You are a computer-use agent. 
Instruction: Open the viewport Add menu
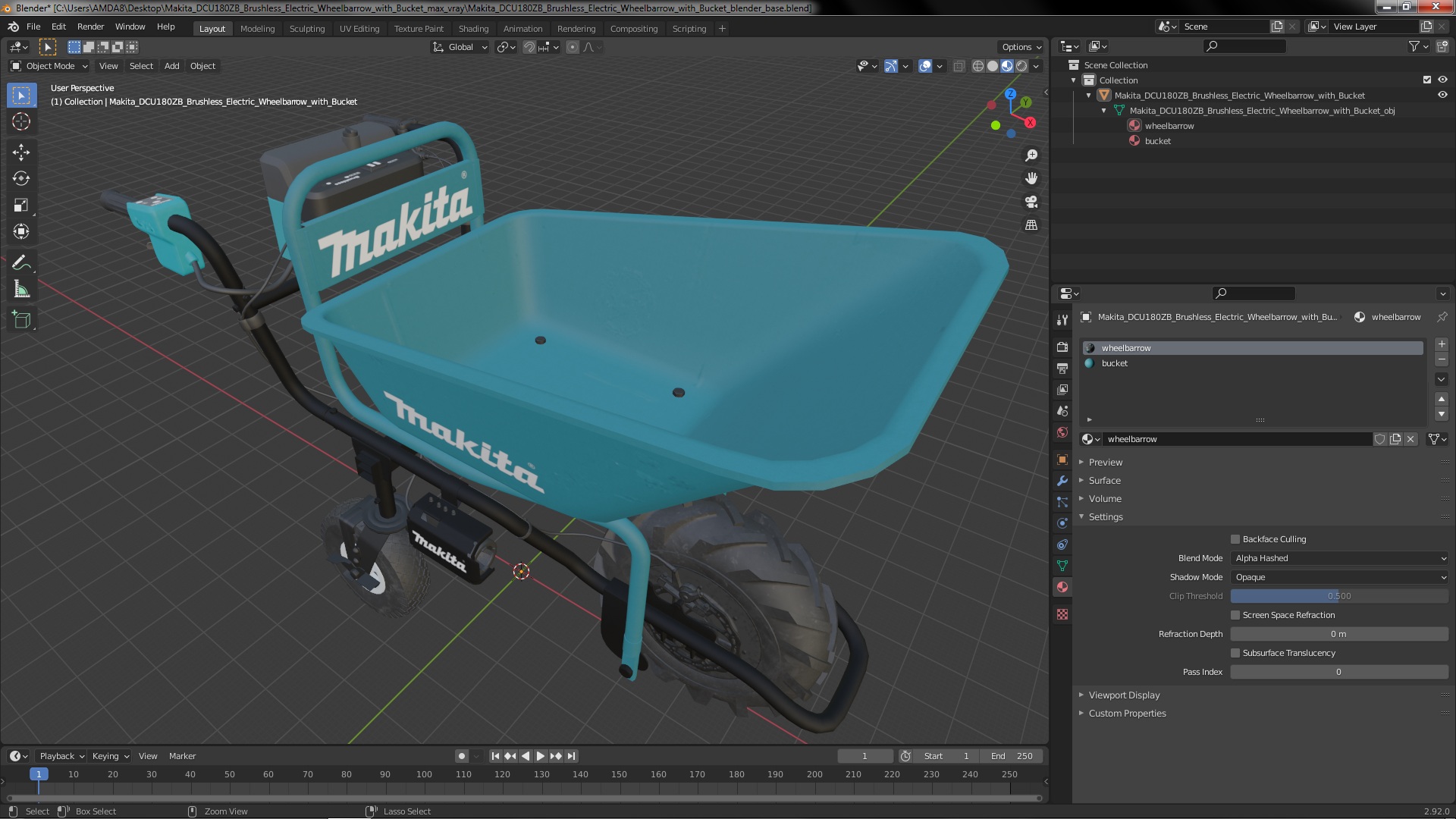(x=172, y=66)
